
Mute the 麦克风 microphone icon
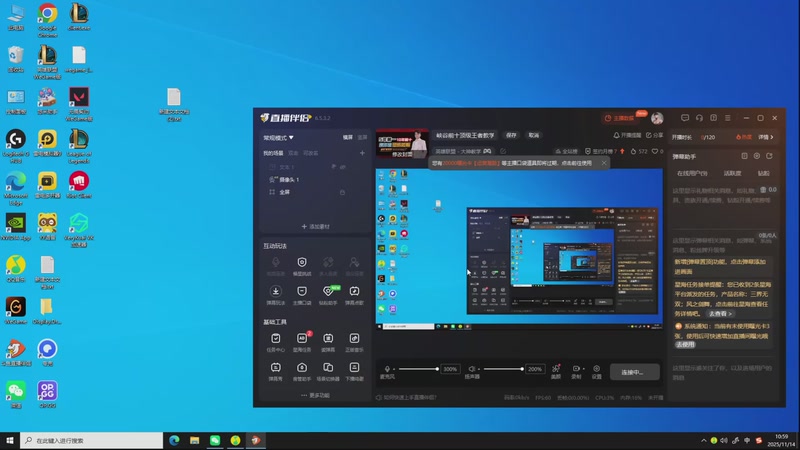pos(387,369)
